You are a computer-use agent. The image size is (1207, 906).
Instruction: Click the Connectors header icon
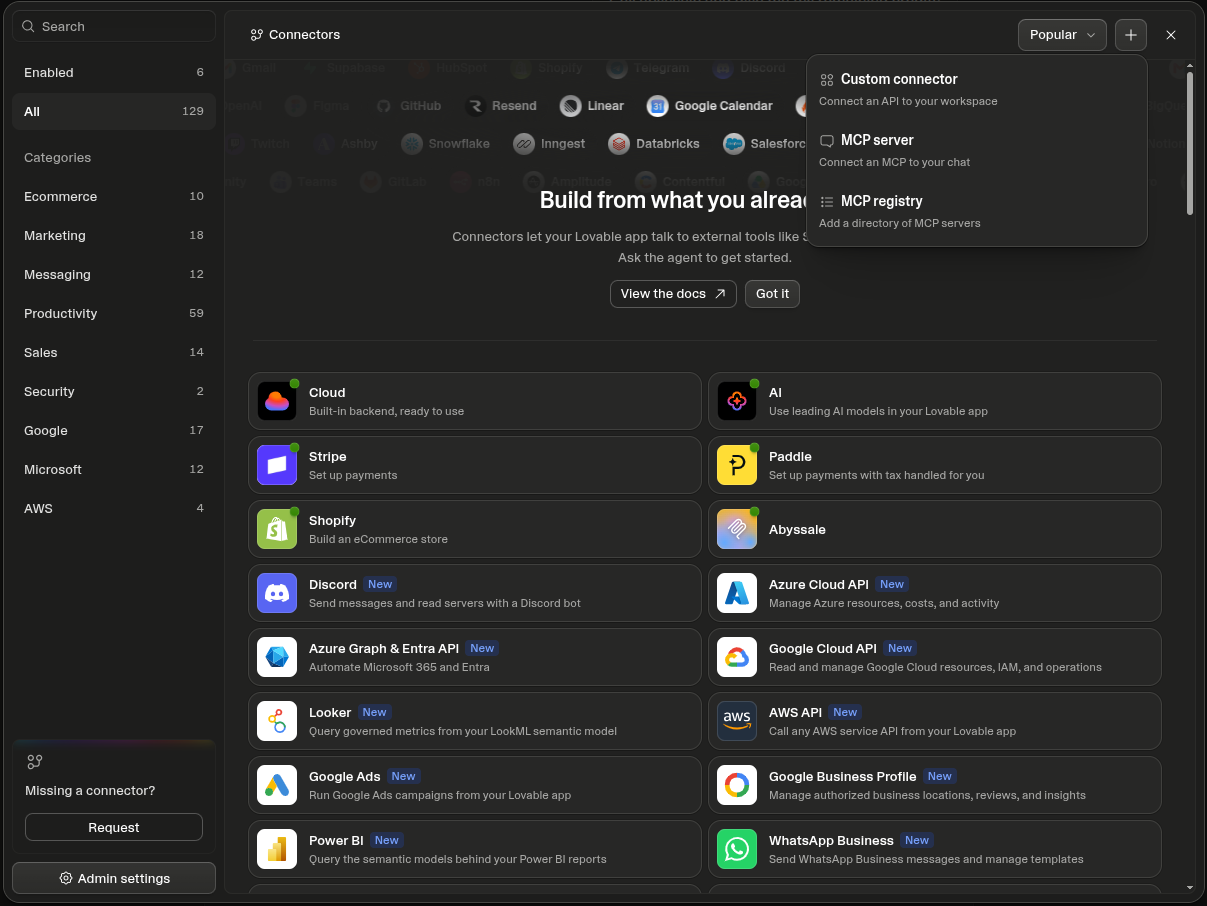[x=257, y=35]
